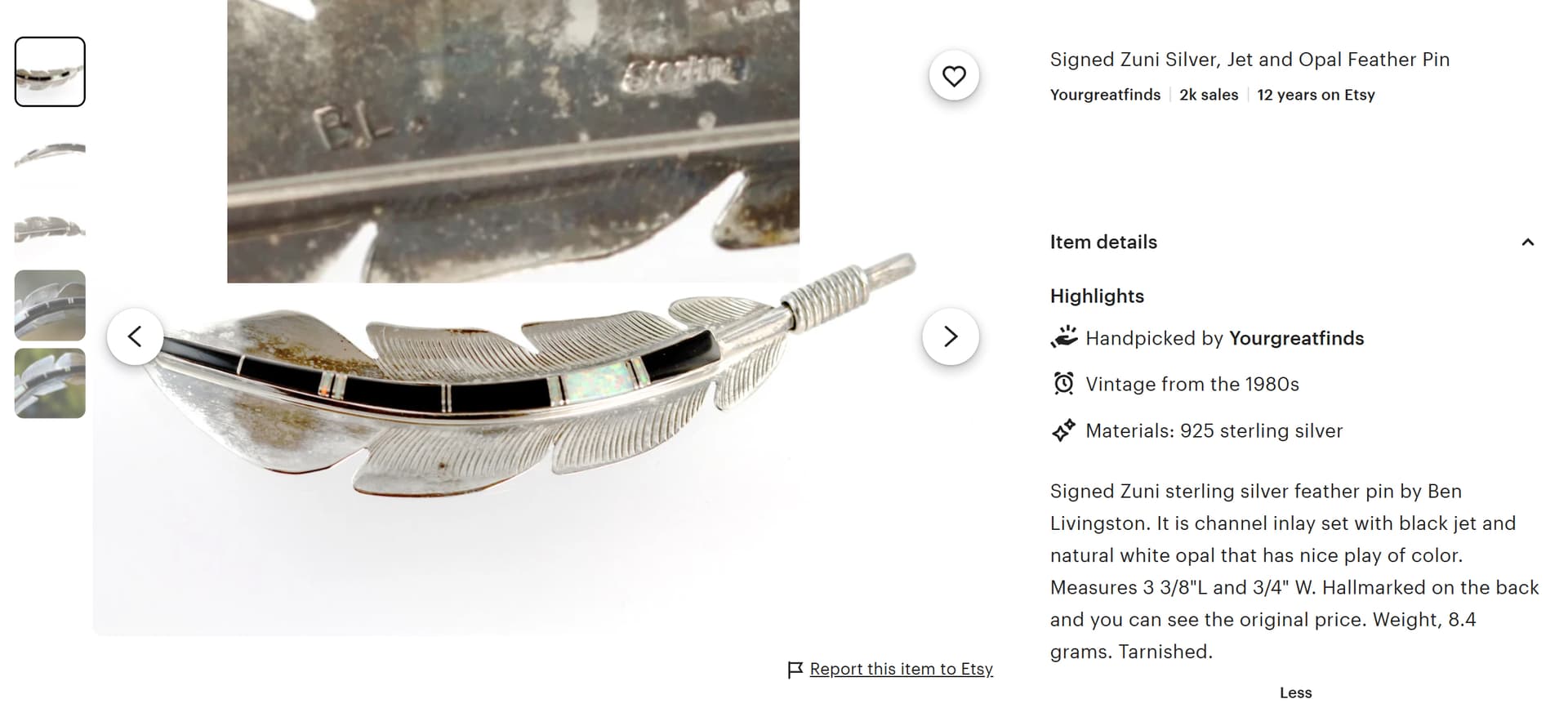This screenshot has height=708, width=1568.
Task: Select the third thumbnail showing pin back
Action: (x=50, y=228)
